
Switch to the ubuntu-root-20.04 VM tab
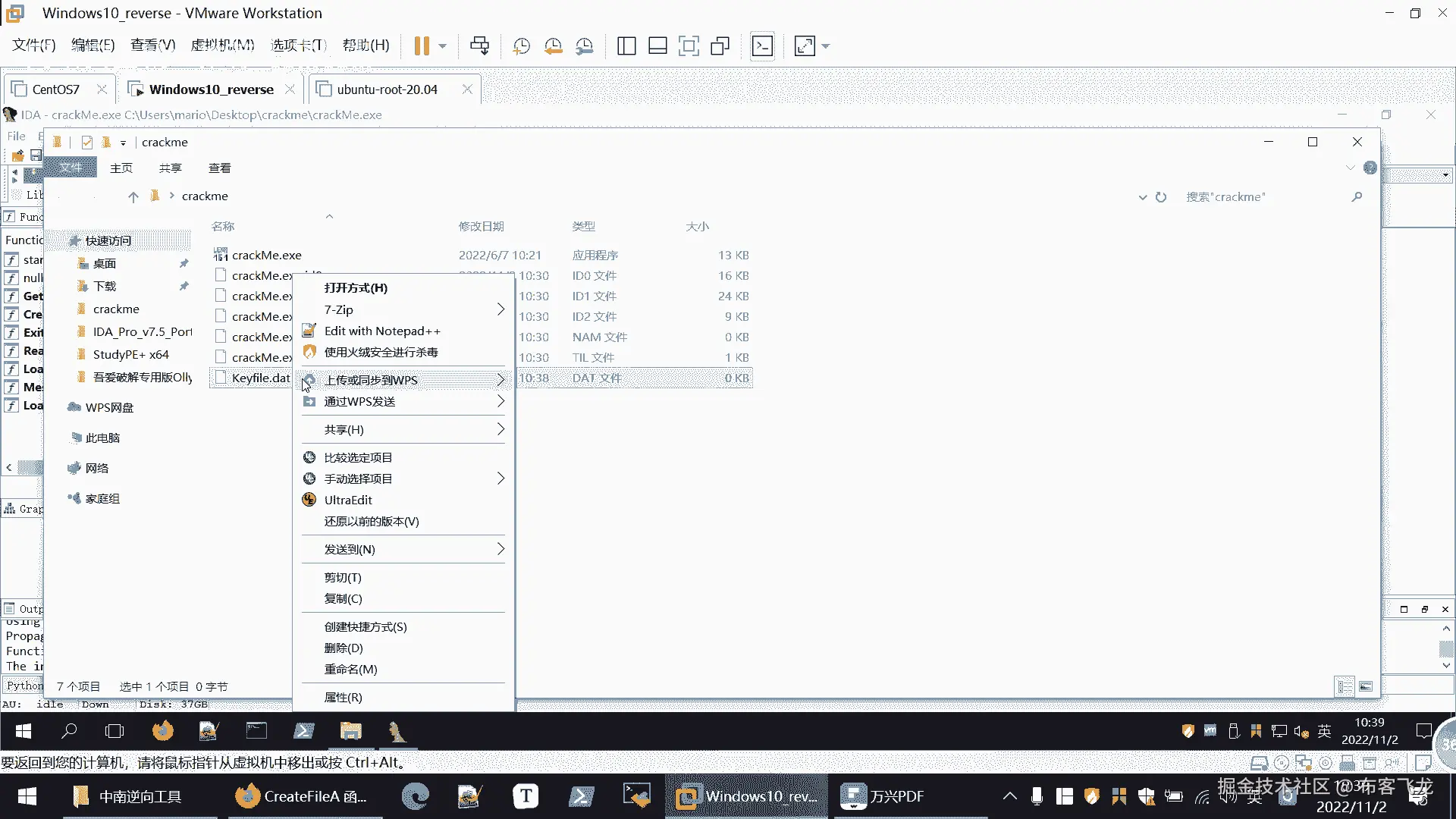[387, 89]
